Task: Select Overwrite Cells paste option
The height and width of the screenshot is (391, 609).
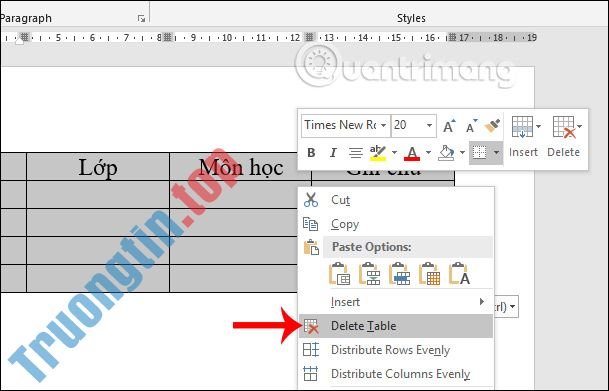Action: (429, 274)
